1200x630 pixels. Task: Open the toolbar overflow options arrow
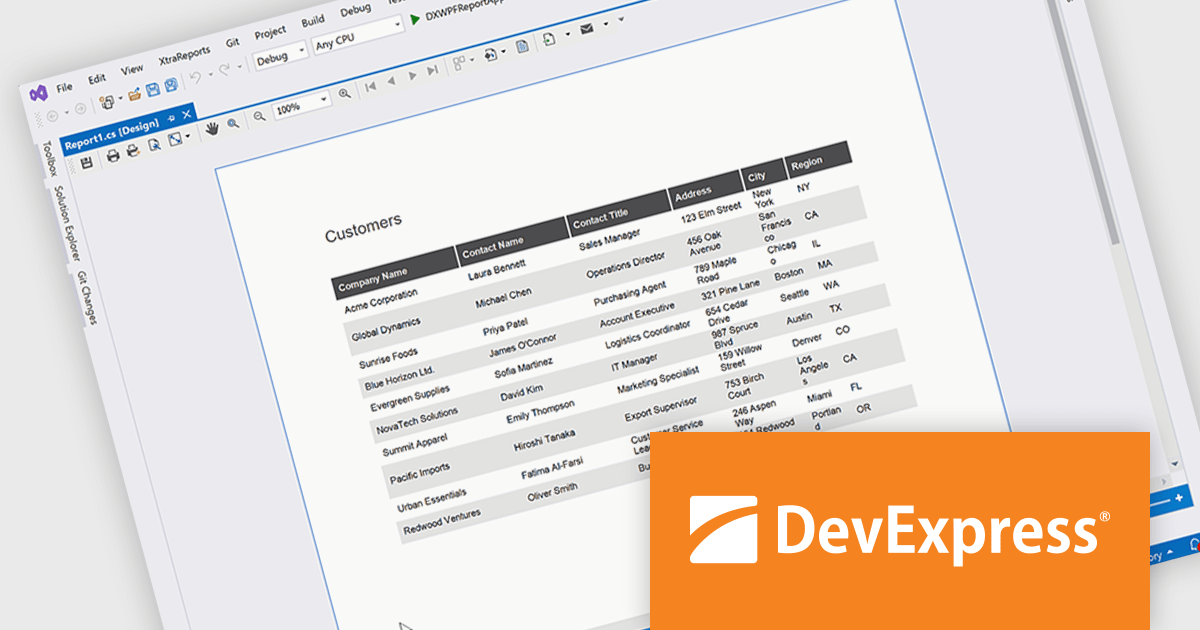(x=621, y=19)
